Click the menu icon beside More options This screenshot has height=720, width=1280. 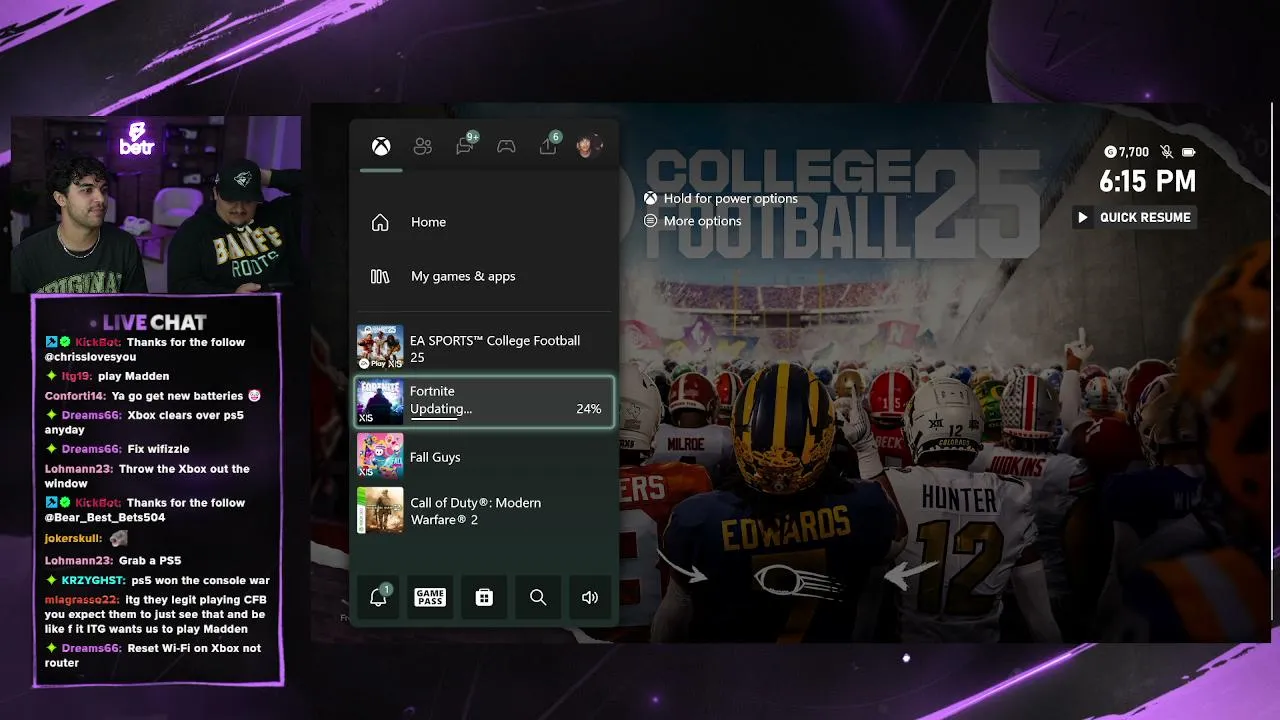point(651,221)
